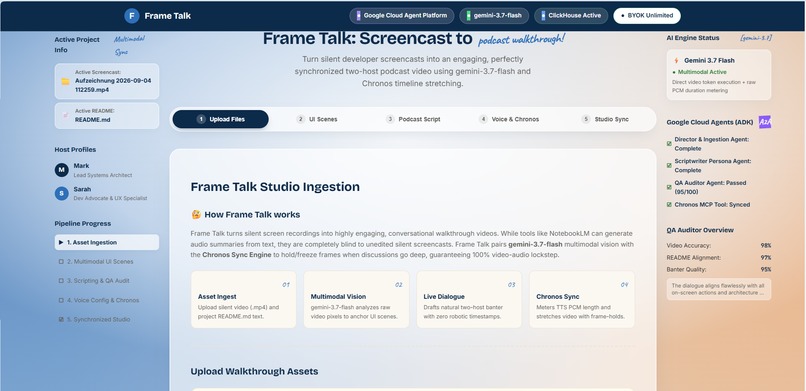Click the emoji icon beside How Frame Talk works
806x391 pixels.
pos(196,215)
